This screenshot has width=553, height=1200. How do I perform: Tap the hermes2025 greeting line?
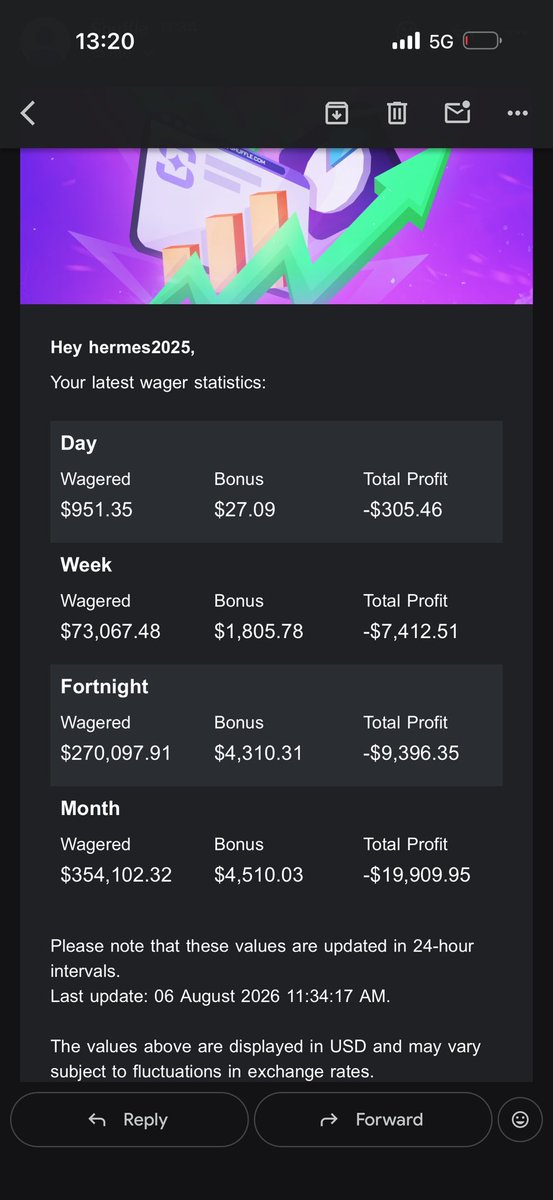tap(123, 348)
